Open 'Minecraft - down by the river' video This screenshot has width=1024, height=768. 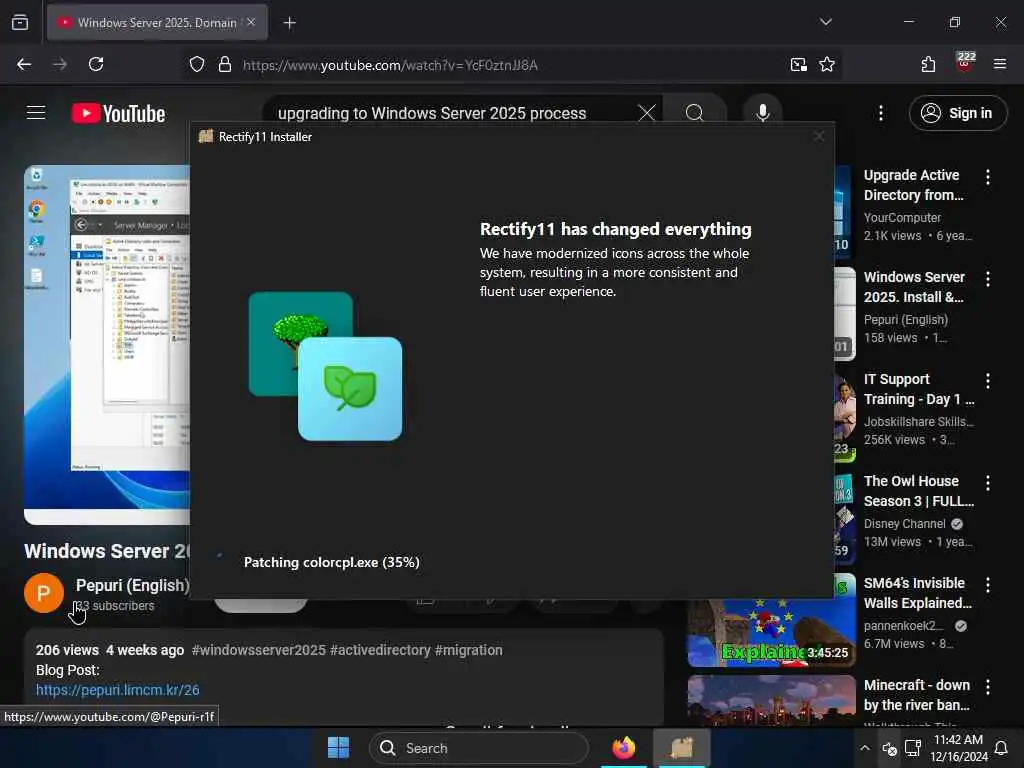tap(916, 695)
